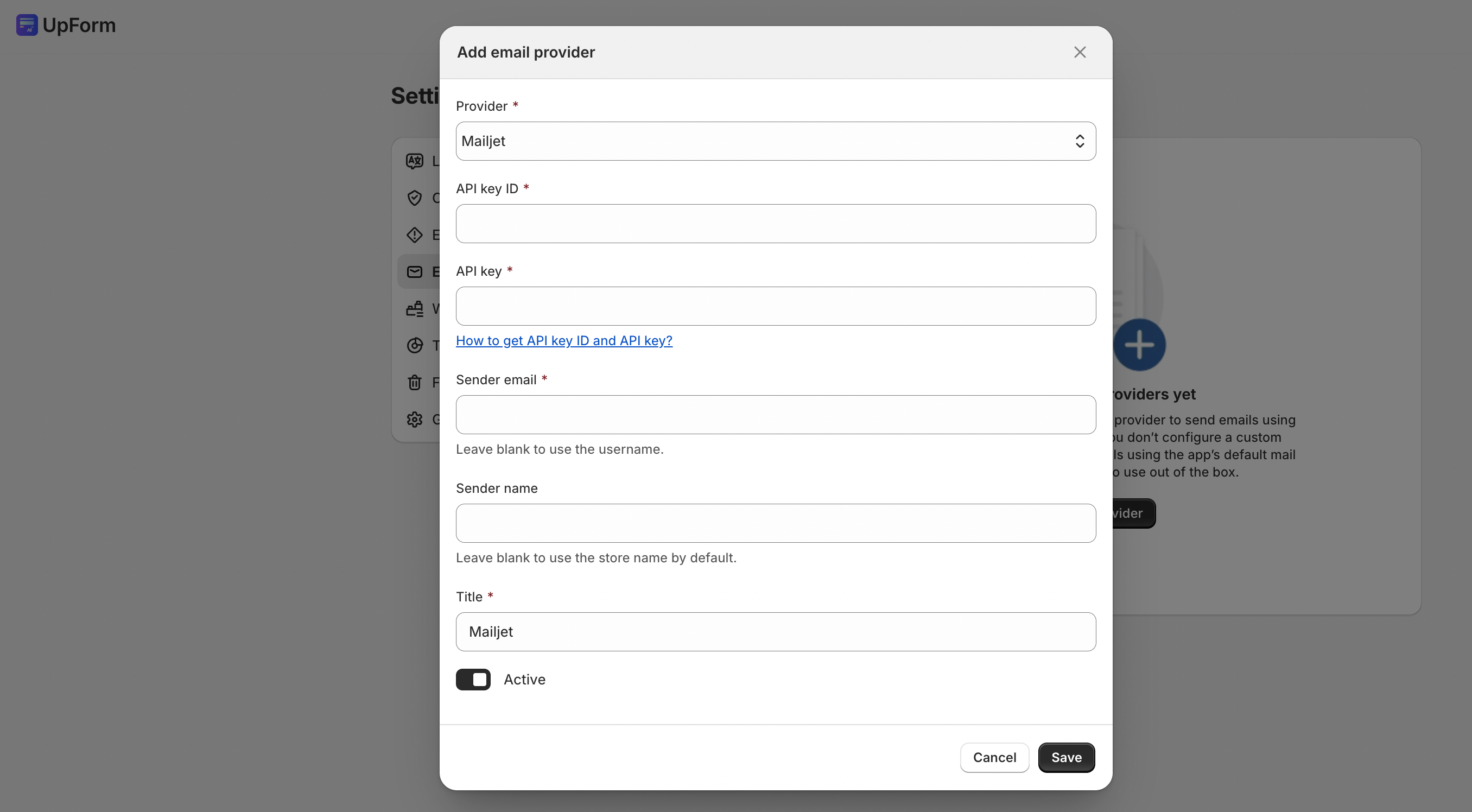Click the UpForm brand name text
This screenshot has width=1472, height=812.
(x=79, y=25)
